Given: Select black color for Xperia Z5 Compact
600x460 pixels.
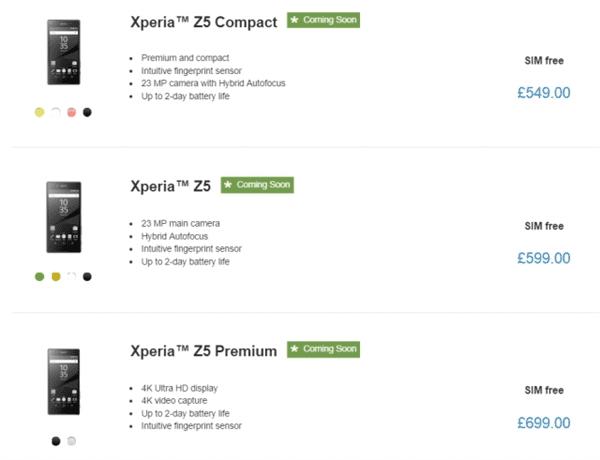Looking at the screenshot, I should click(x=87, y=112).
